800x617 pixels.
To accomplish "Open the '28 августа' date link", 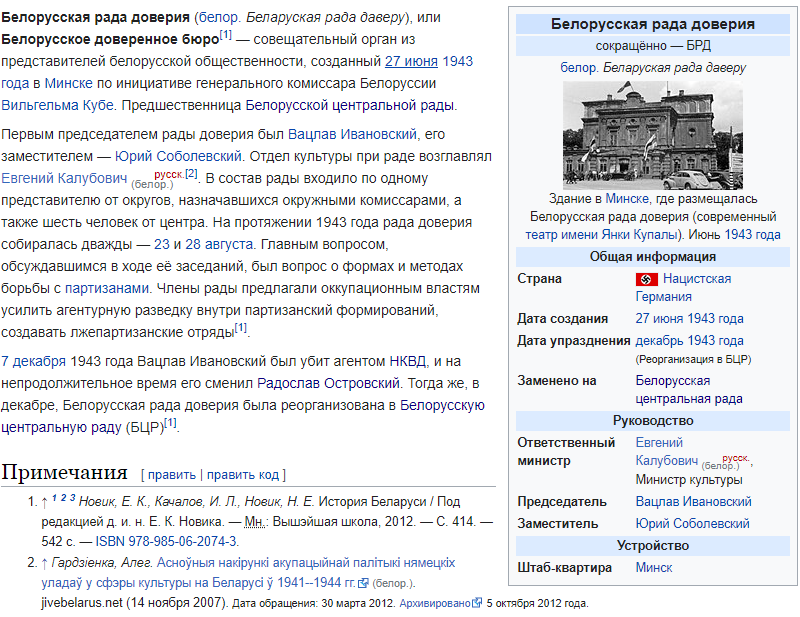I will [219, 244].
